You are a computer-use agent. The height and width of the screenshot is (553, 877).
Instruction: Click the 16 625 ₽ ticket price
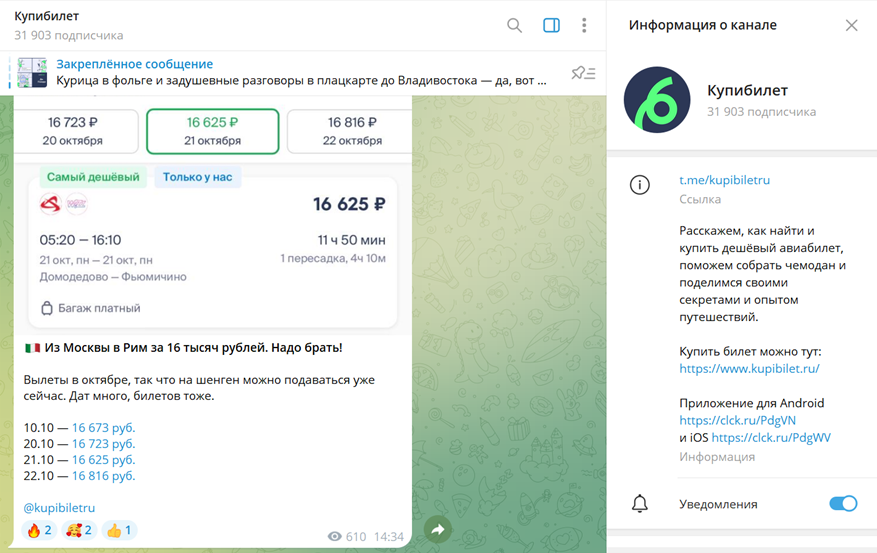(349, 204)
